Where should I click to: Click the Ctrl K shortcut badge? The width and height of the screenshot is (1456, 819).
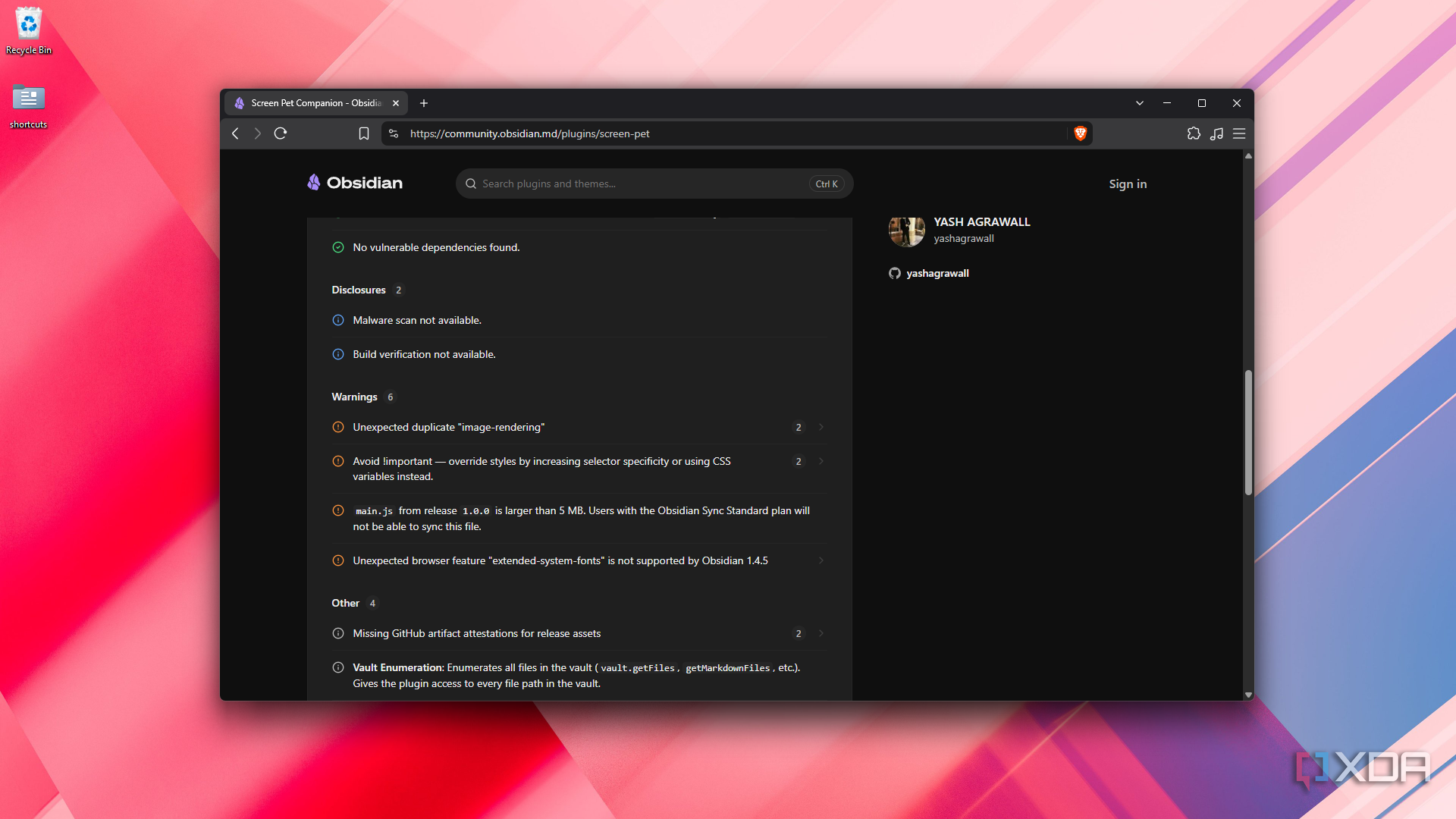pos(827,184)
